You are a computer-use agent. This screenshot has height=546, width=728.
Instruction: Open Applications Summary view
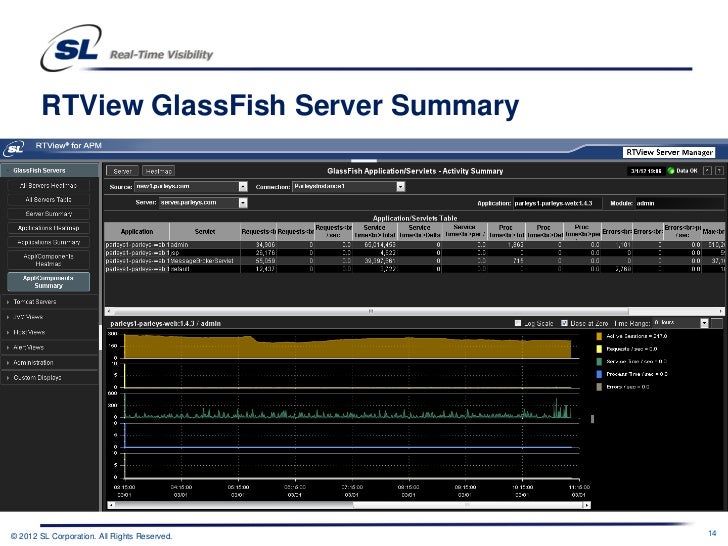point(48,242)
